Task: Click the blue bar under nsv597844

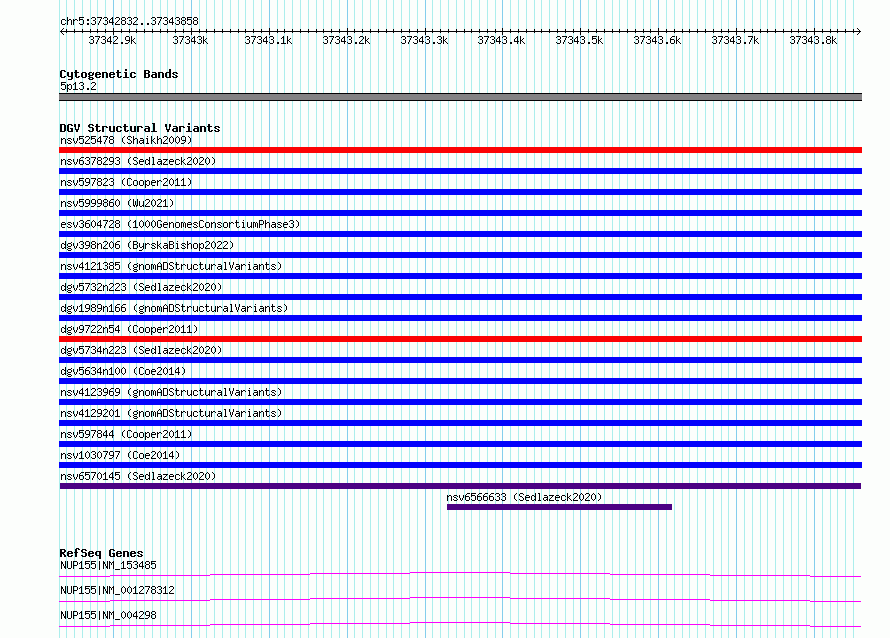Action: coord(460,444)
